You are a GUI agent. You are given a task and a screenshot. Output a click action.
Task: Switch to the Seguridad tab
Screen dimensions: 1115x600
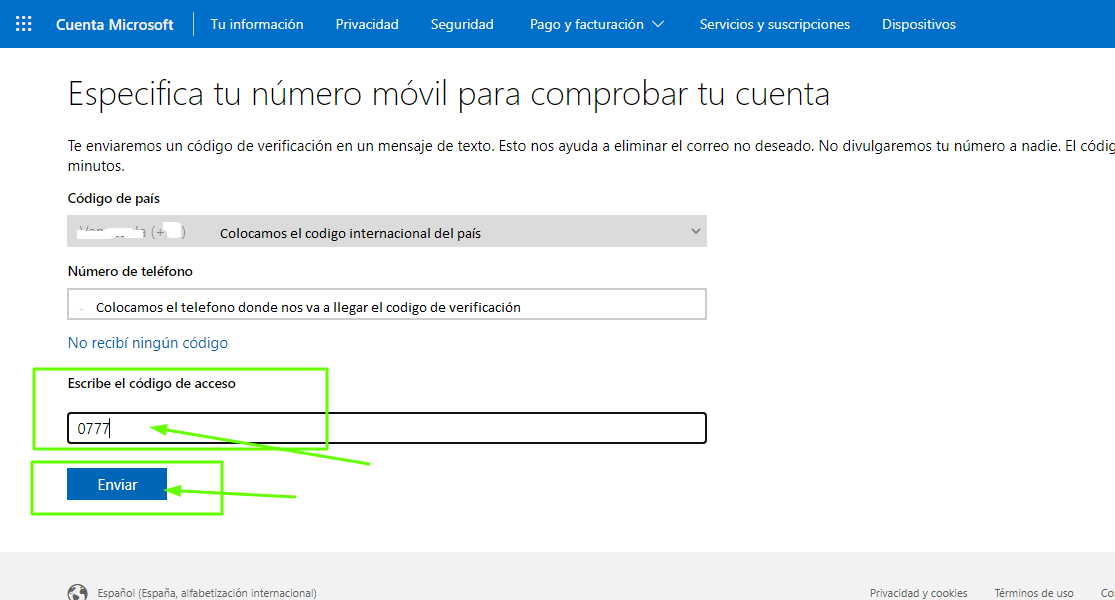(462, 24)
